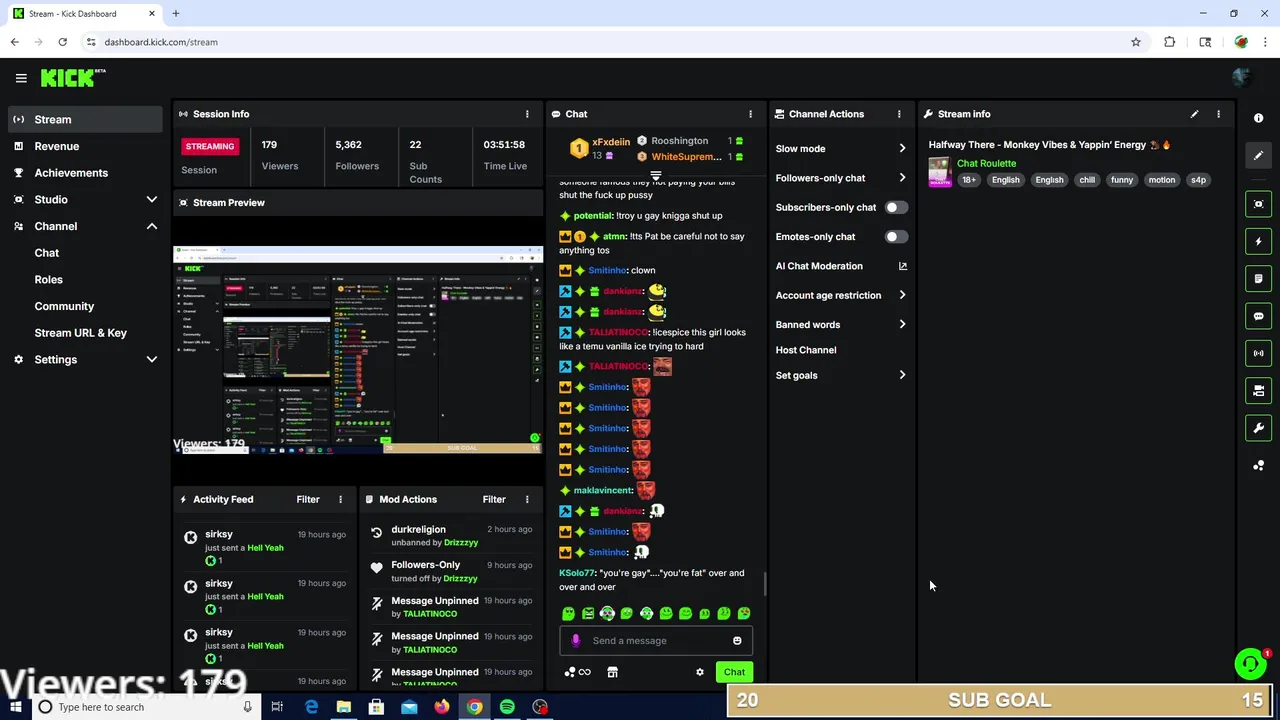Open Achievements in the sidebar
The image size is (1280, 720).
(83, 173)
